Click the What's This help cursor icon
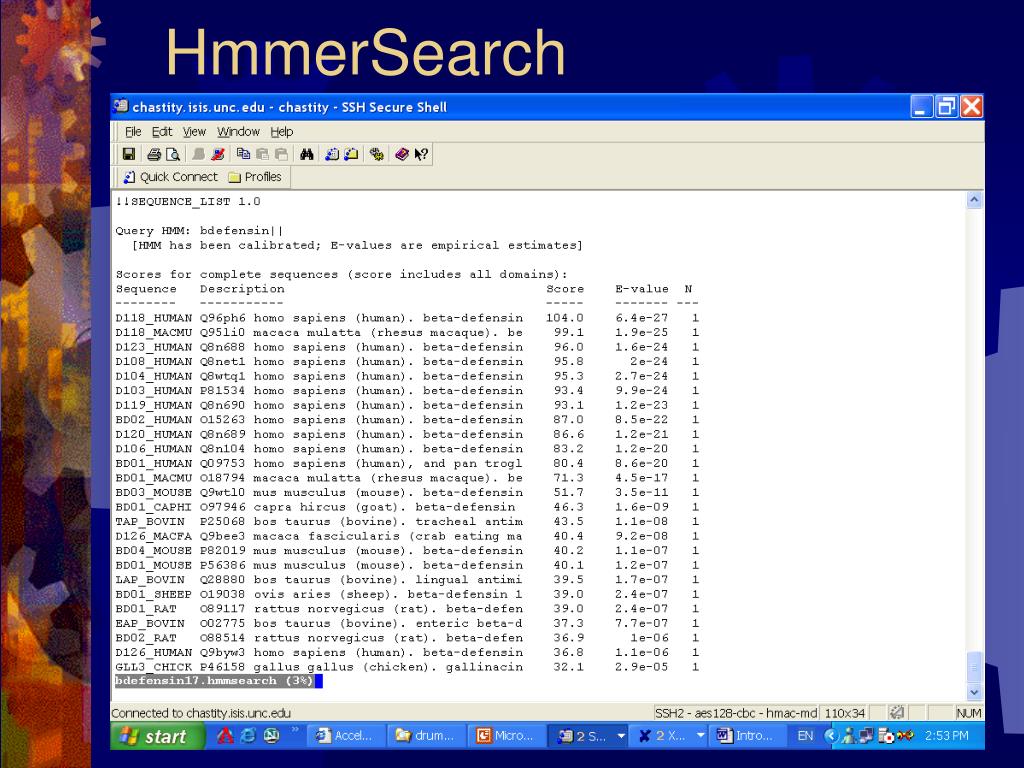 pos(421,154)
